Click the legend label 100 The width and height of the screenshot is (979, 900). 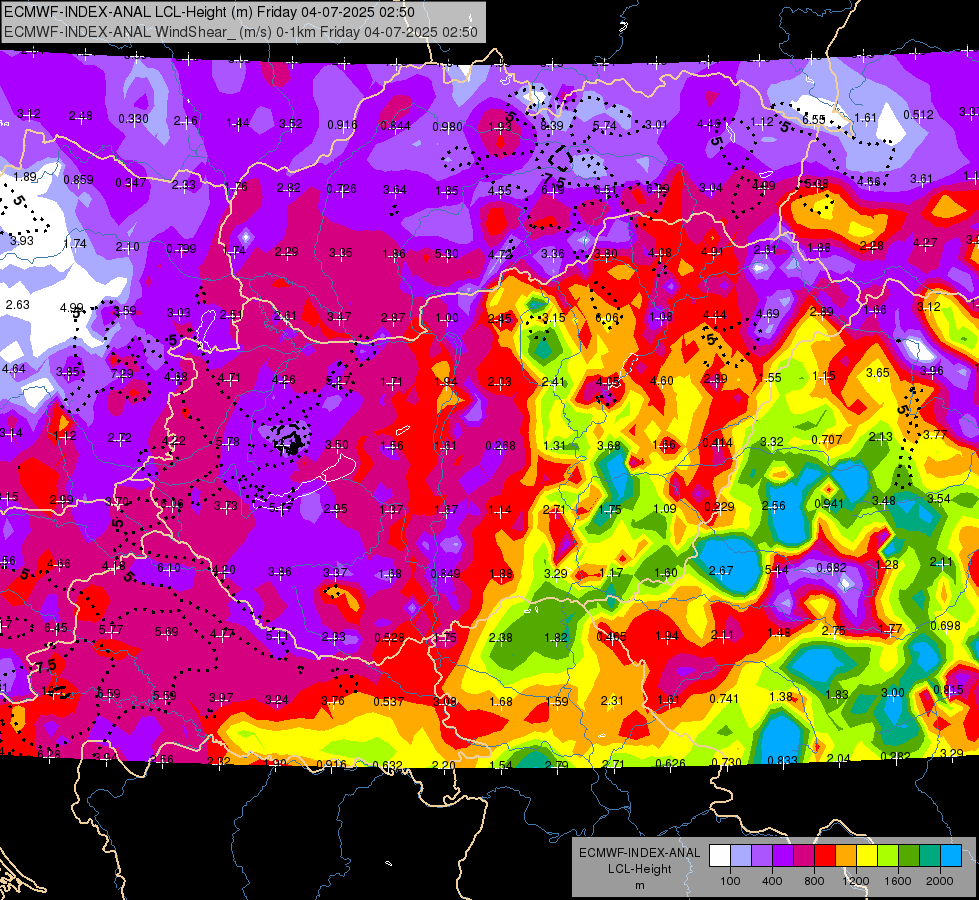[730, 881]
